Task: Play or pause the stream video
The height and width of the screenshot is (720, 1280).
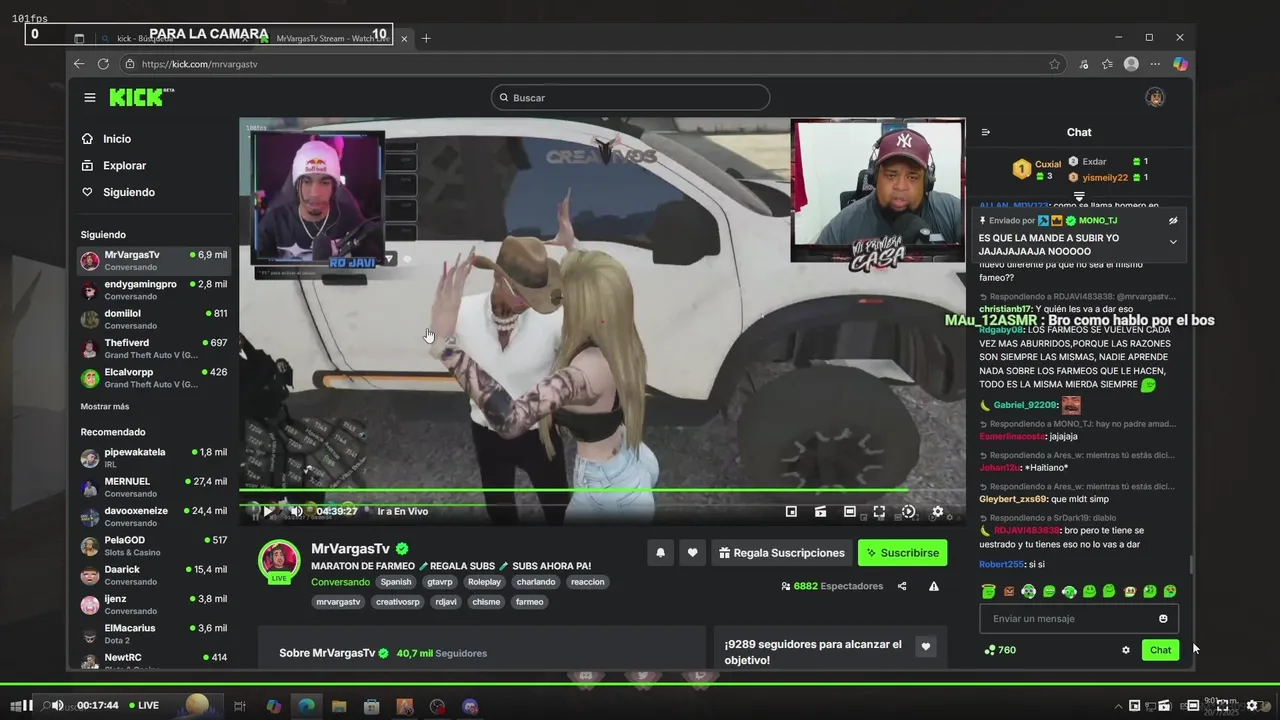Action: 268,511
